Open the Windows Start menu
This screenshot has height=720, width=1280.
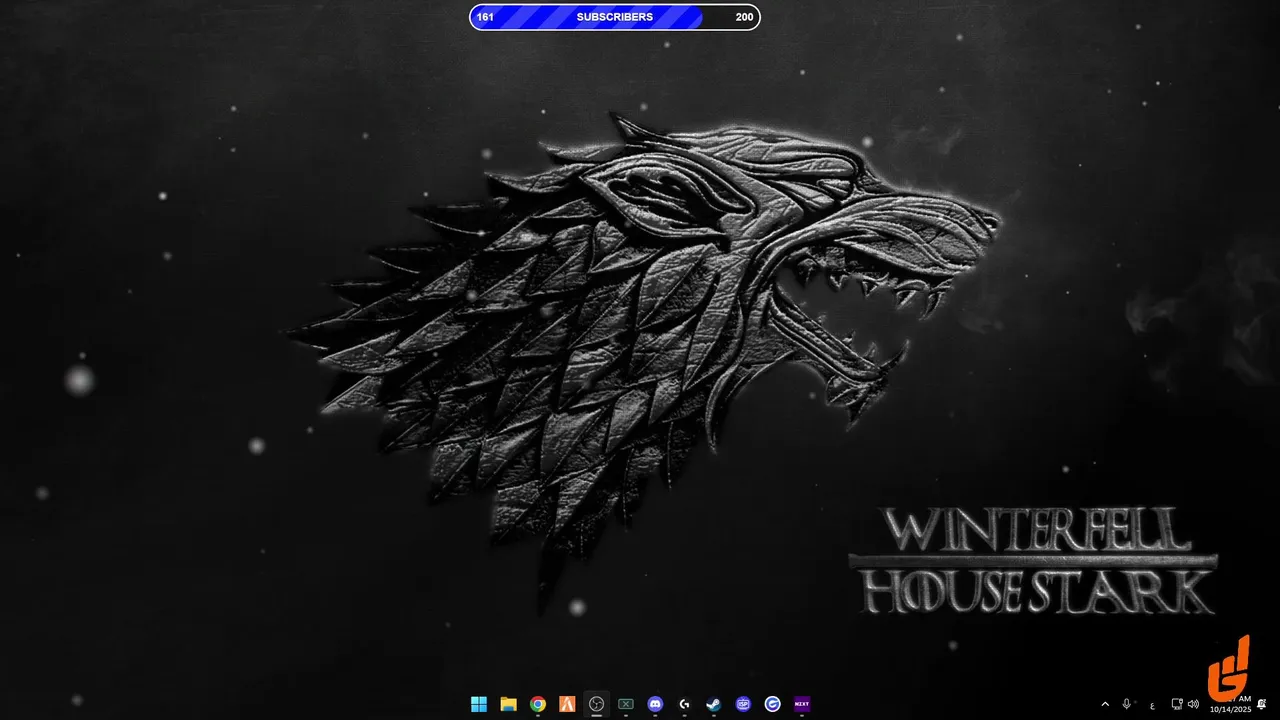[x=479, y=704]
